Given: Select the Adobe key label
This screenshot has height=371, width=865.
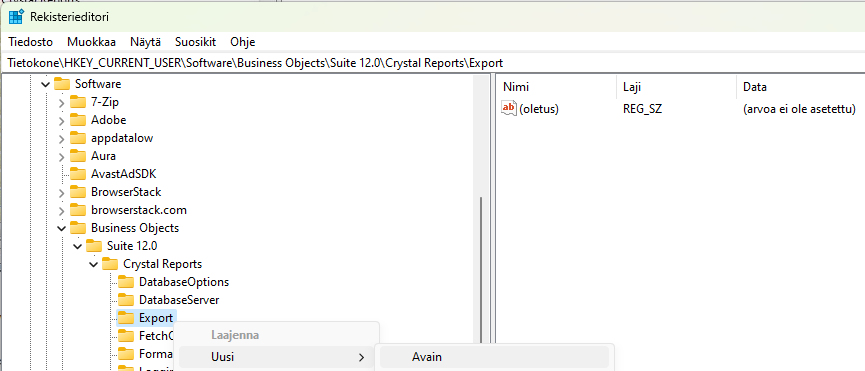Looking at the screenshot, I should [109, 120].
